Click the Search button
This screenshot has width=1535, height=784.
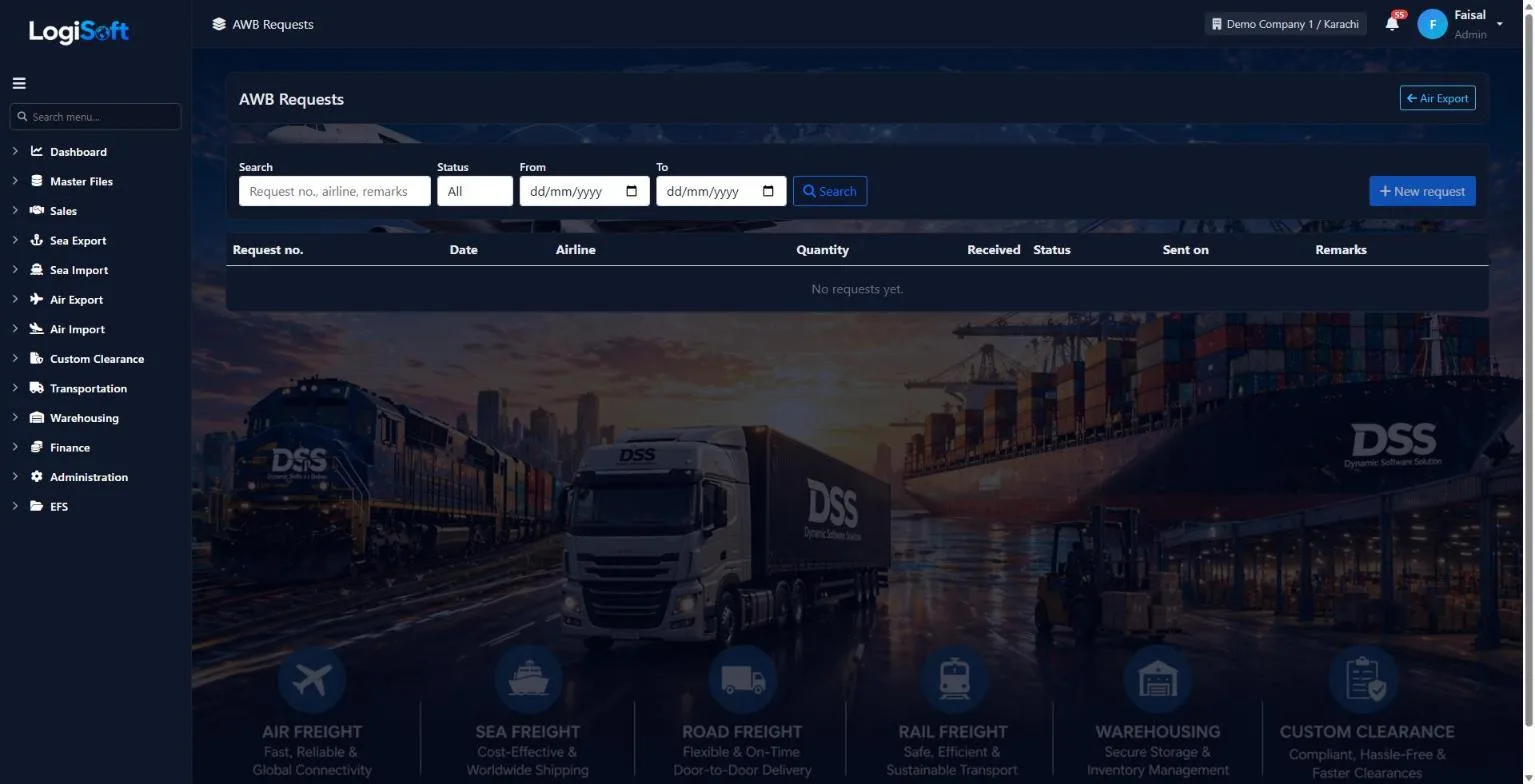tap(830, 191)
